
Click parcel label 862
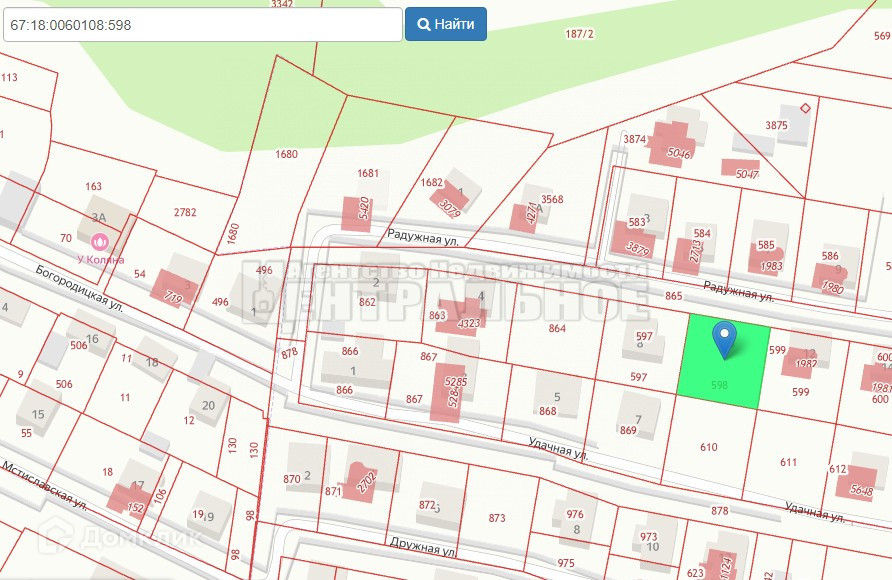pyautogui.click(x=367, y=302)
